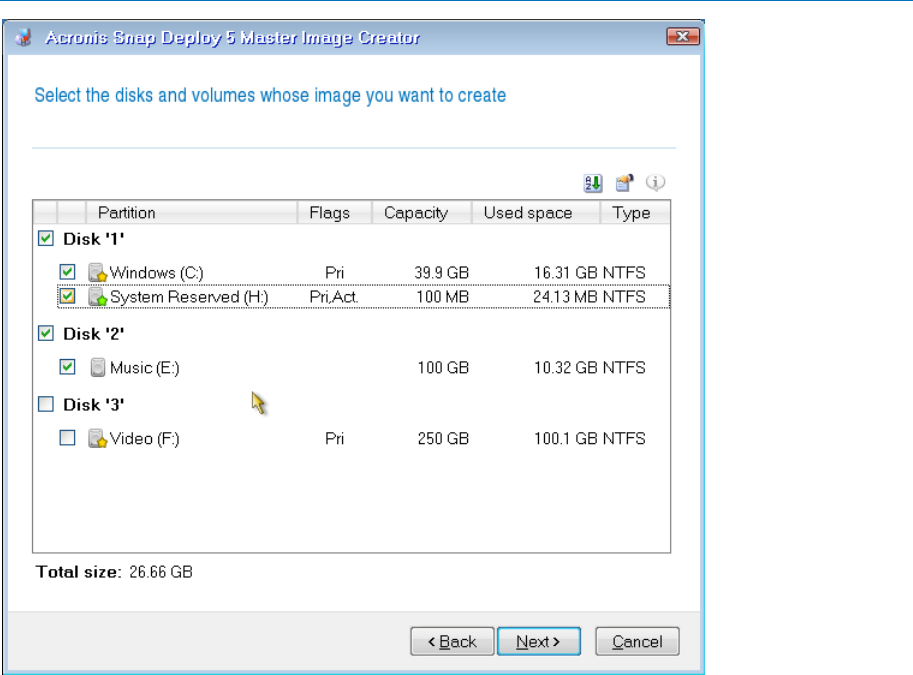Uncheck the Music (E:) checkbox
This screenshot has width=913, height=675.
coord(68,367)
